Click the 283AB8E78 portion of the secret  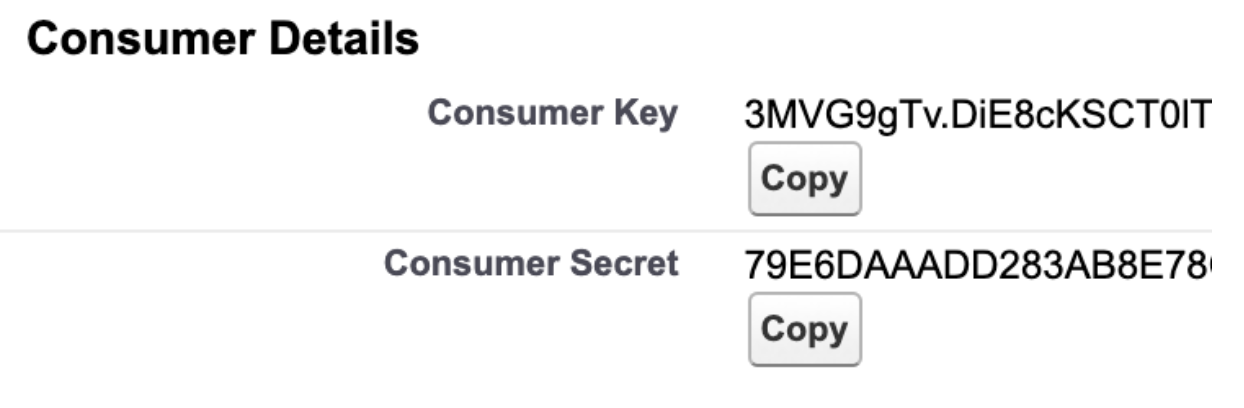click(x=1105, y=265)
